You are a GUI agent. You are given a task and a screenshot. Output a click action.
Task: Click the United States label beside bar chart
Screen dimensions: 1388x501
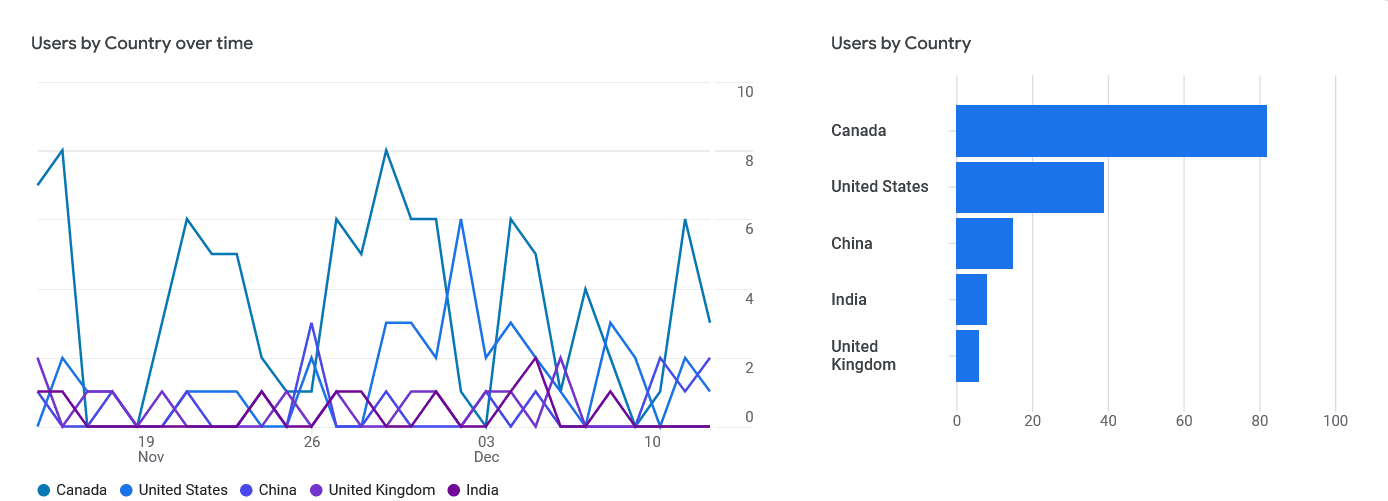880,187
